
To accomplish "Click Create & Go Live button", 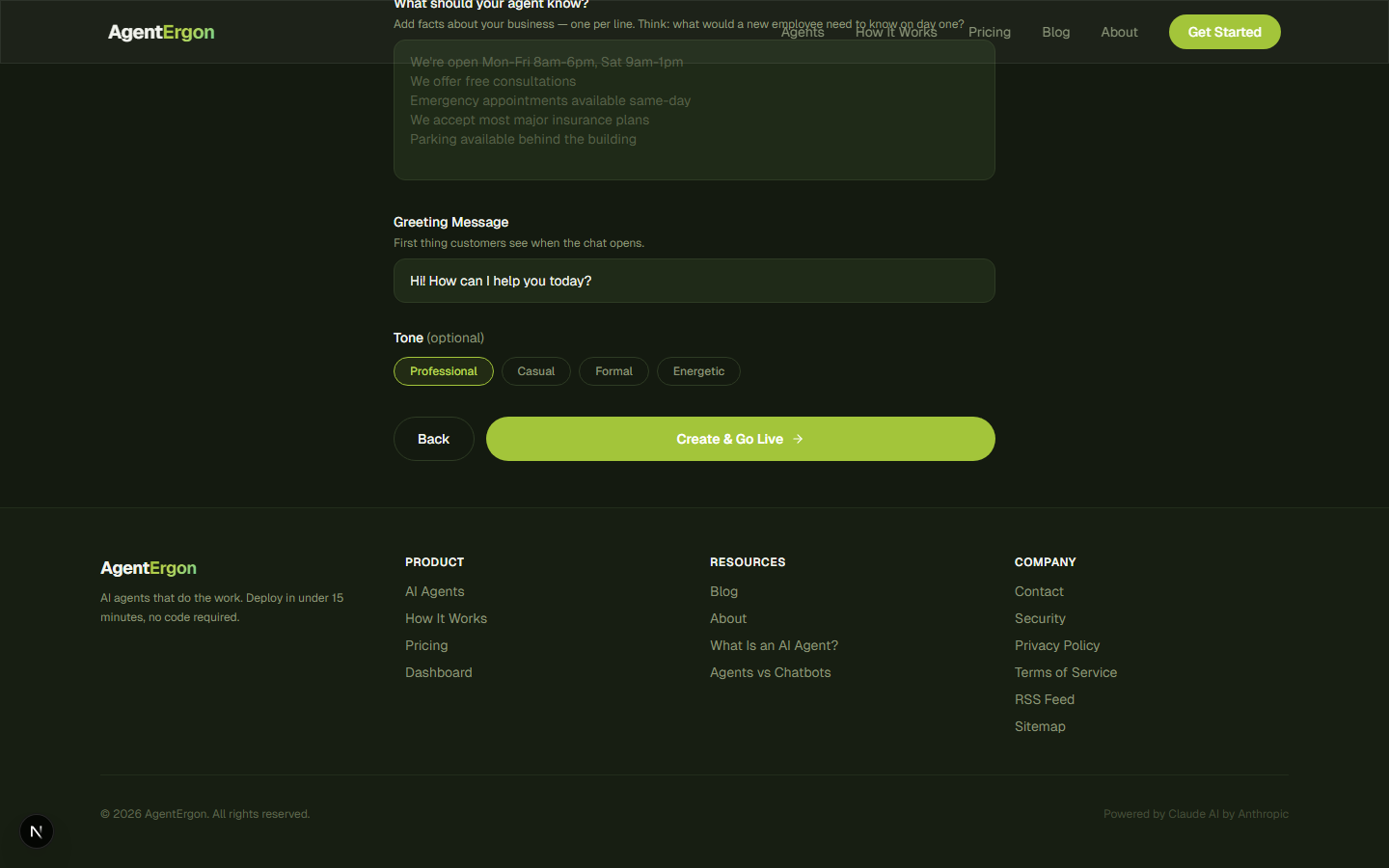I will click(741, 439).
